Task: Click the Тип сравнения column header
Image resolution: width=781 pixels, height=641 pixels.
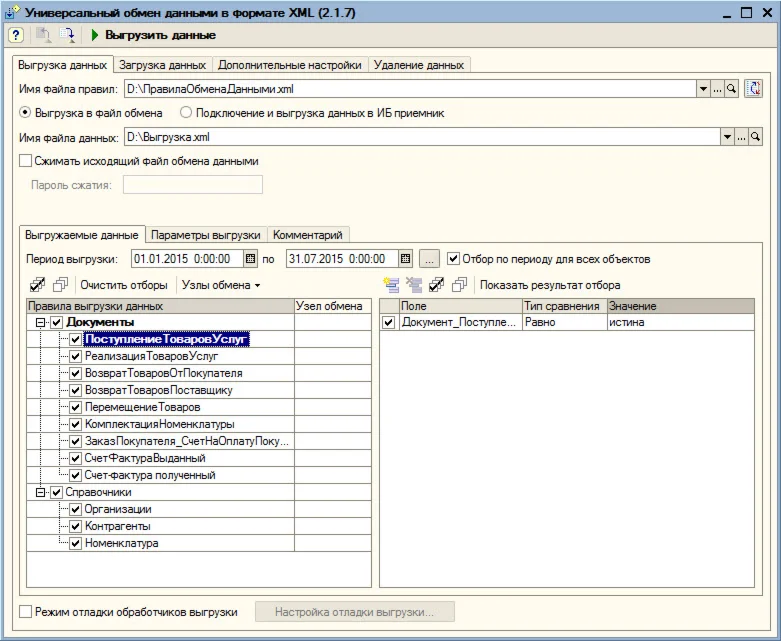Action: coord(562,306)
